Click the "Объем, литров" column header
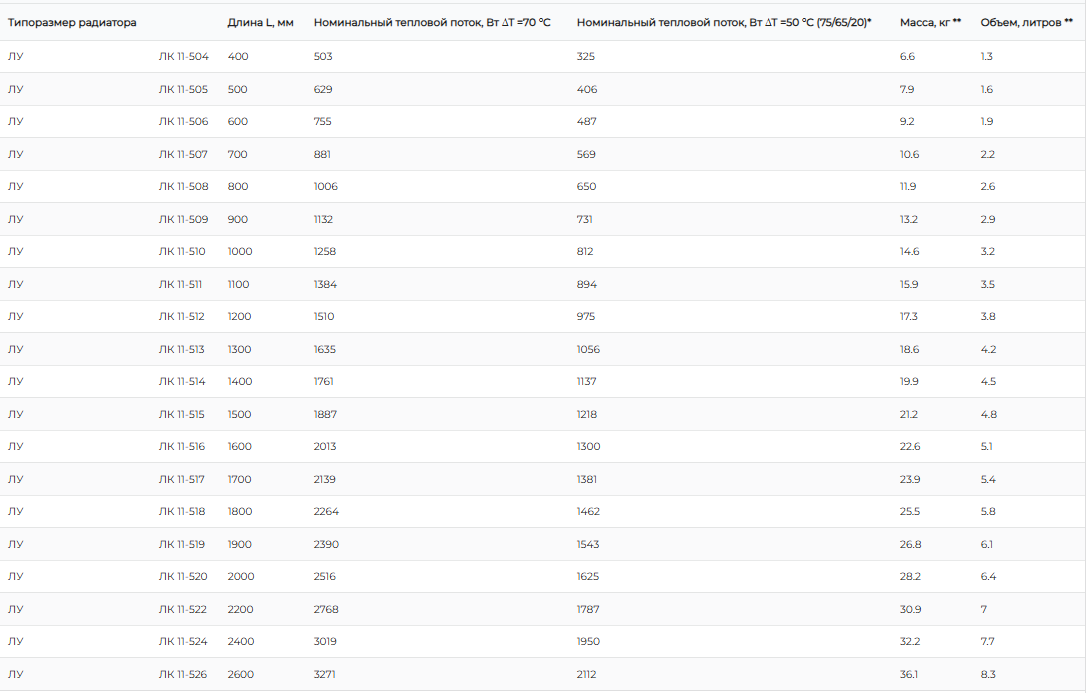Viewport: 1086px width, 693px height. pos(1026,23)
